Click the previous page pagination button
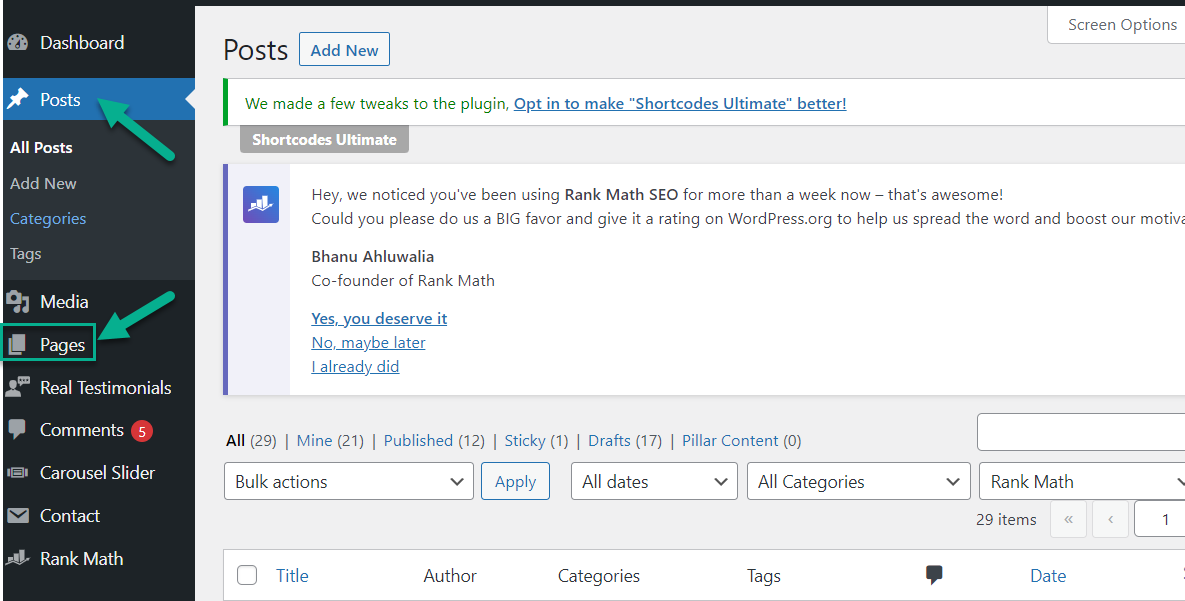This screenshot has width=1185, height=601. coord(1110,519)
